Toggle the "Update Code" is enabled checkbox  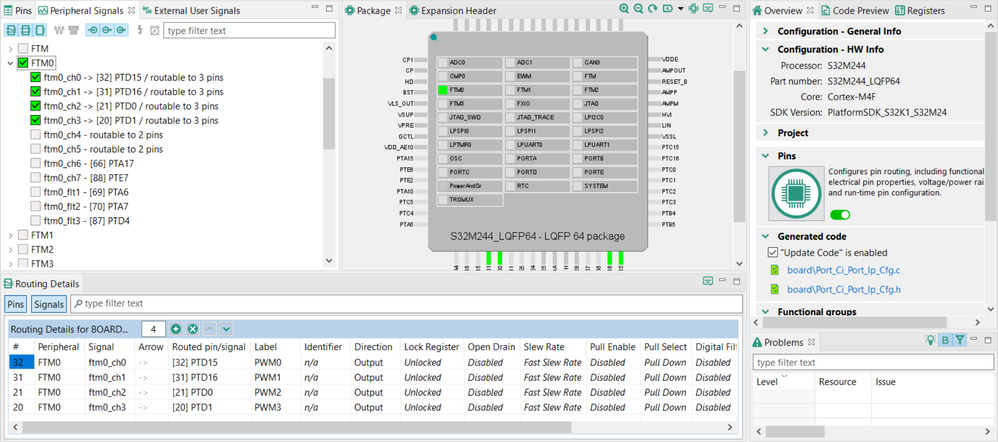(x=773, y=252)
